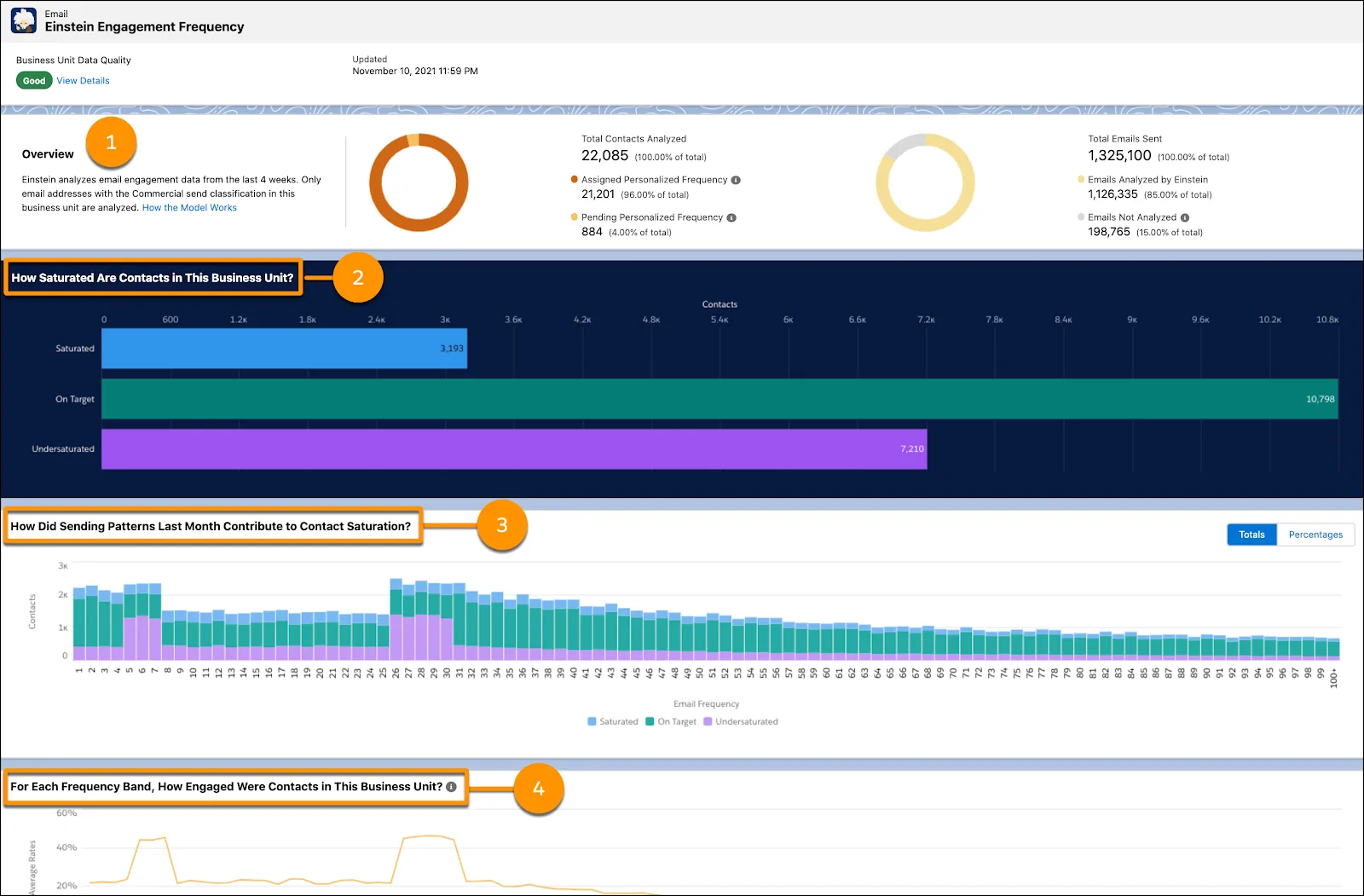Open info icon beside Emails Not Analyzed
The image size is (1364, 896).
point(1185,217)
